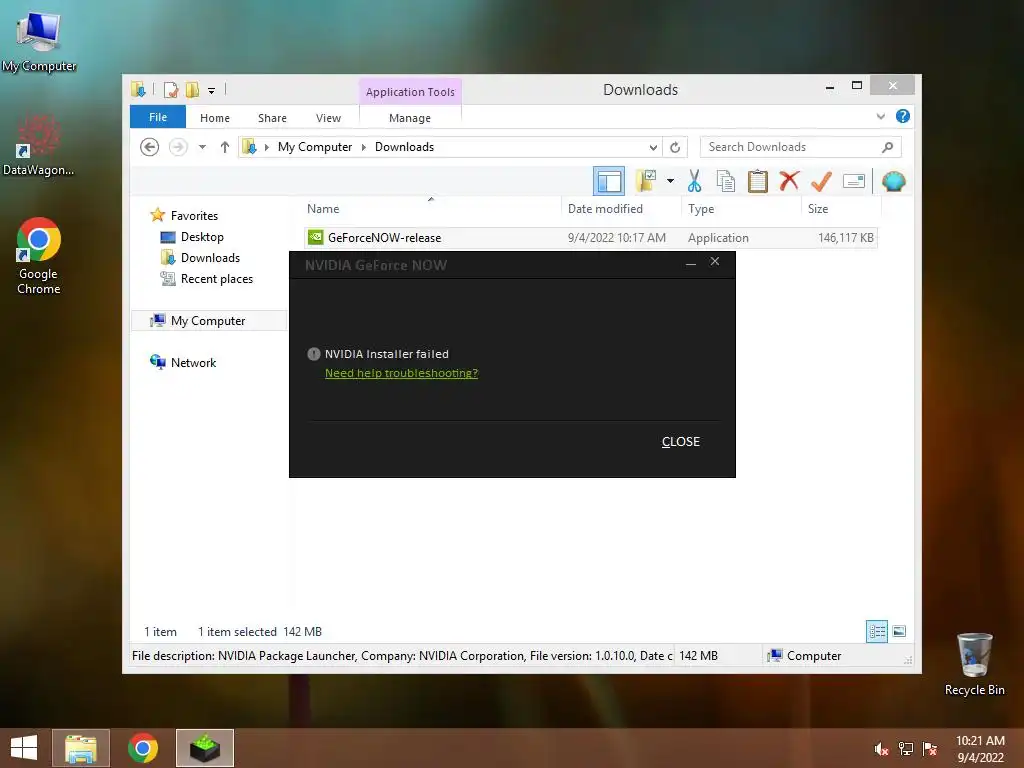
Task: Click the muted volume tray icon
Action: point(881,748)
